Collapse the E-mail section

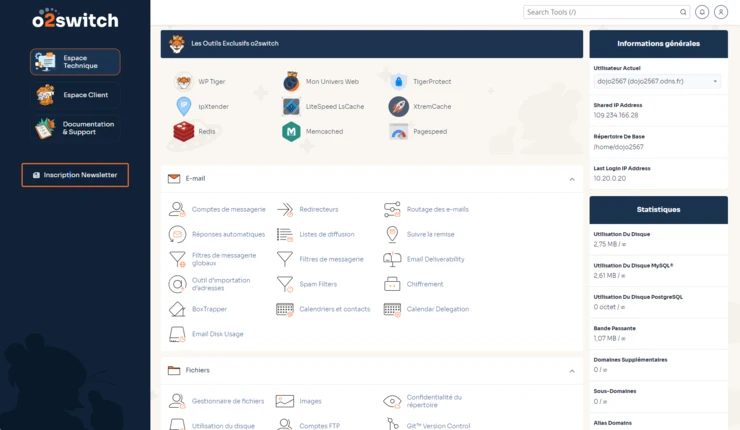tap(572, 179)
